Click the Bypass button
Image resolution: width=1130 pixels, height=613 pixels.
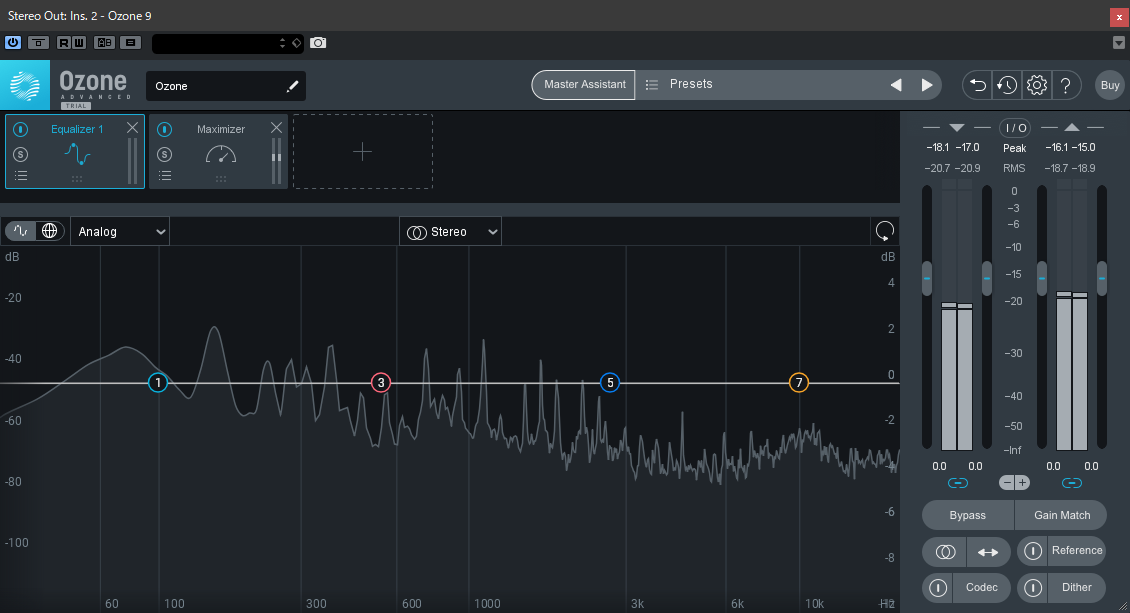coord(968,515)
